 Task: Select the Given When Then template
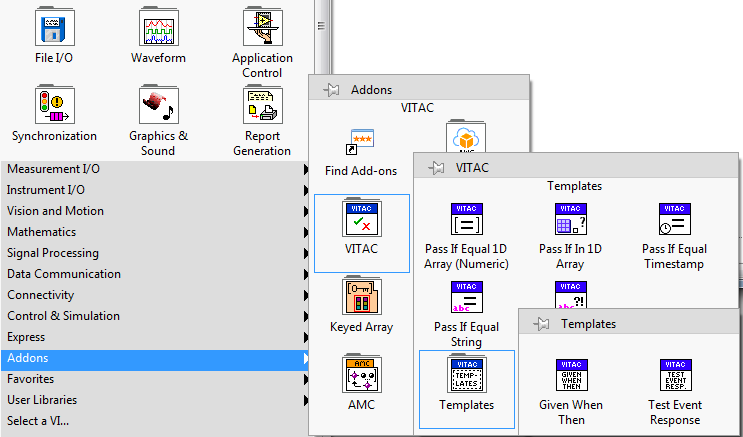(572, 375)
